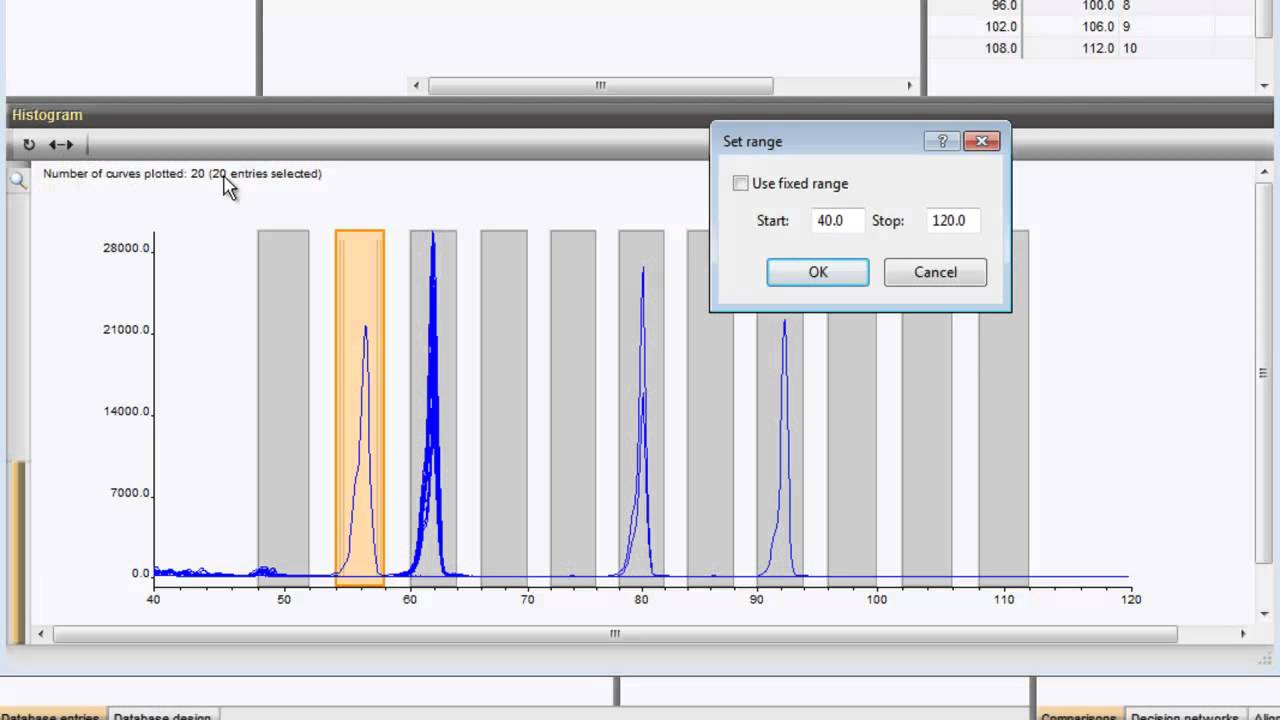This screenshot has width=1280, height=720.
Task: Click the Start value field
Action: pos(837,220)
